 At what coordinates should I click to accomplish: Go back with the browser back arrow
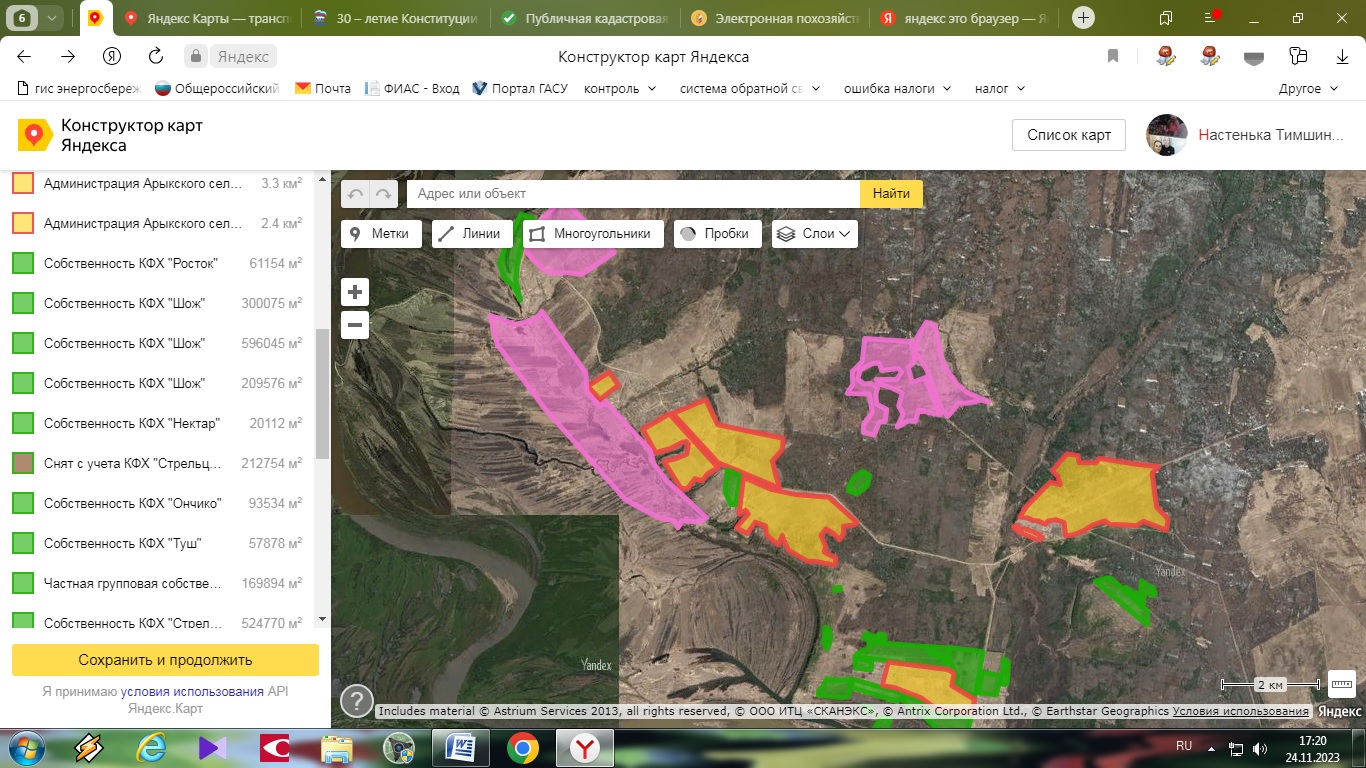pyautogui.click(x=24, y=57)
